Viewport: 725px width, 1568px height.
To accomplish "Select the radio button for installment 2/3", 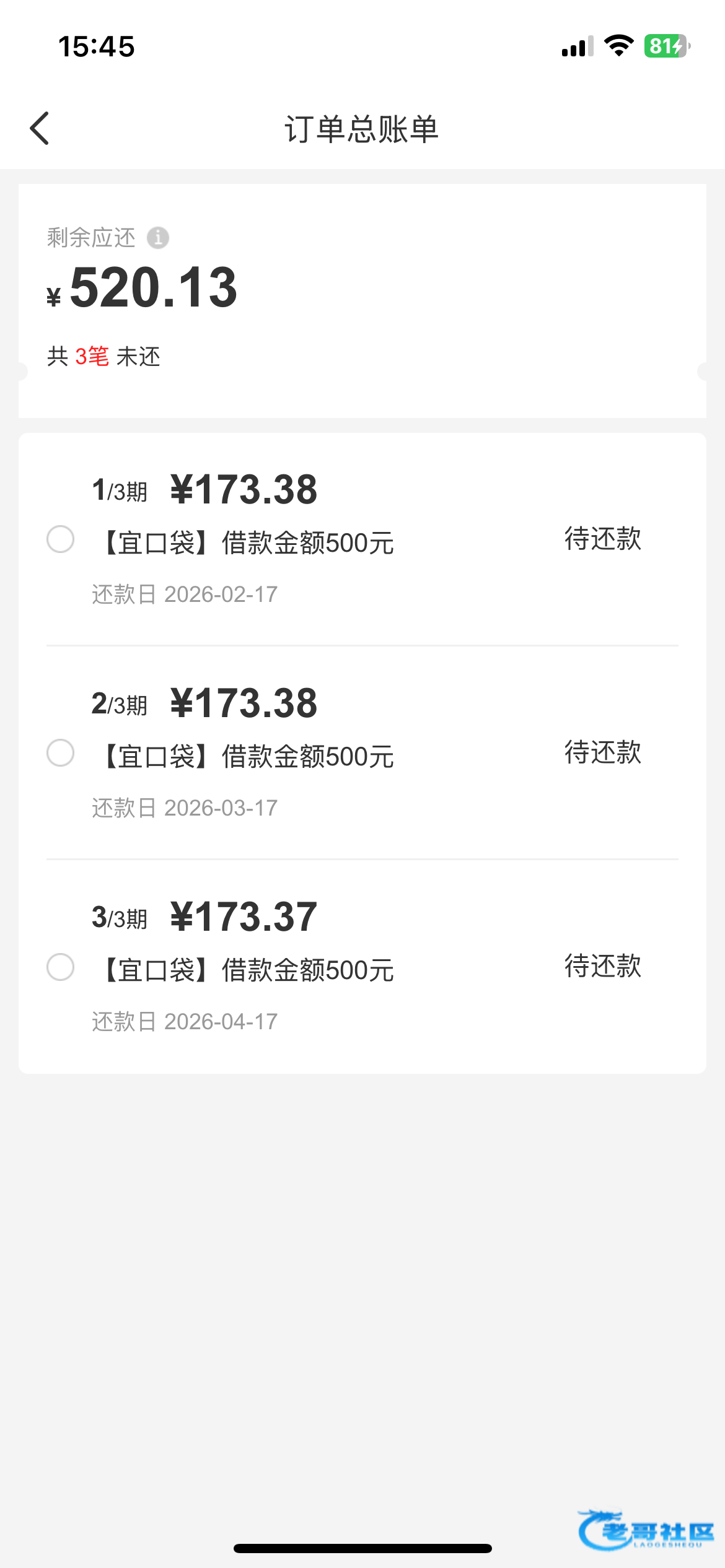I will click(61, 752).
